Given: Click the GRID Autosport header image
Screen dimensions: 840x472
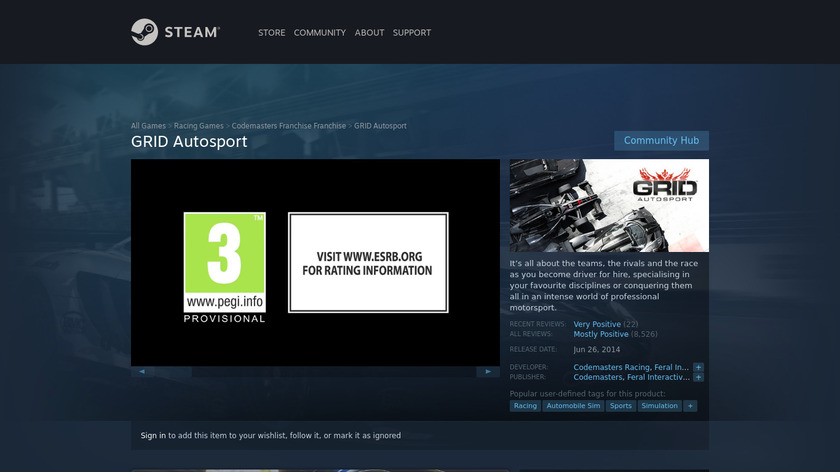Looking at the screenshot, I should pyautogui.click(x=609, y=205).
